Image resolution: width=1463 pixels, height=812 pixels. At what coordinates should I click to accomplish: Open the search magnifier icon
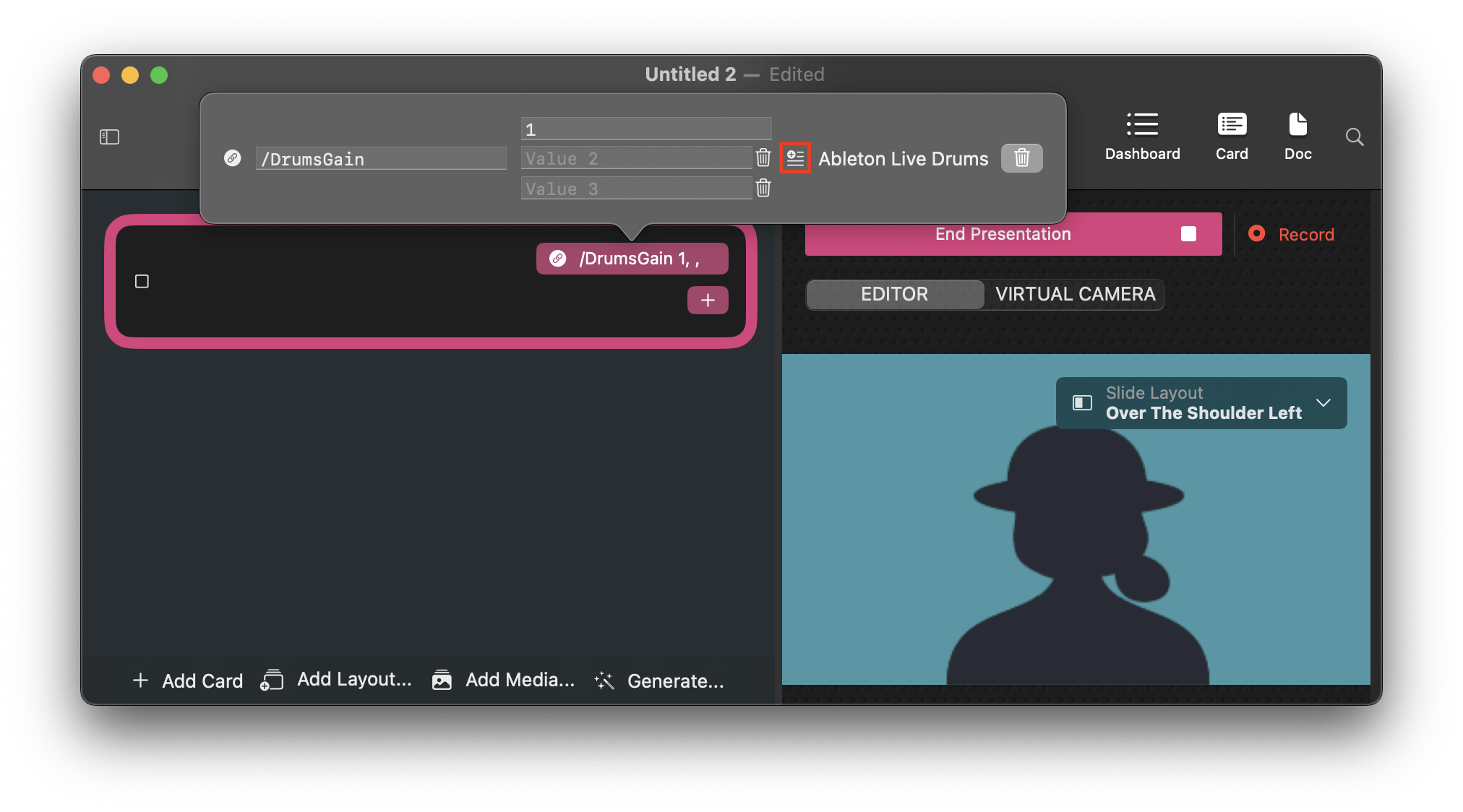(1354, 137)
